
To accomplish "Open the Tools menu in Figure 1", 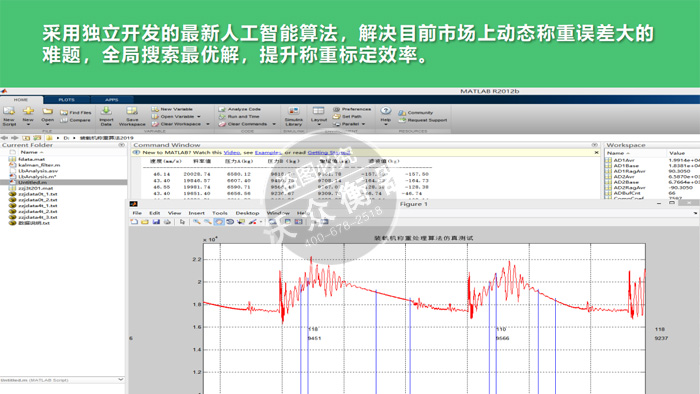I will coord(220,213).
